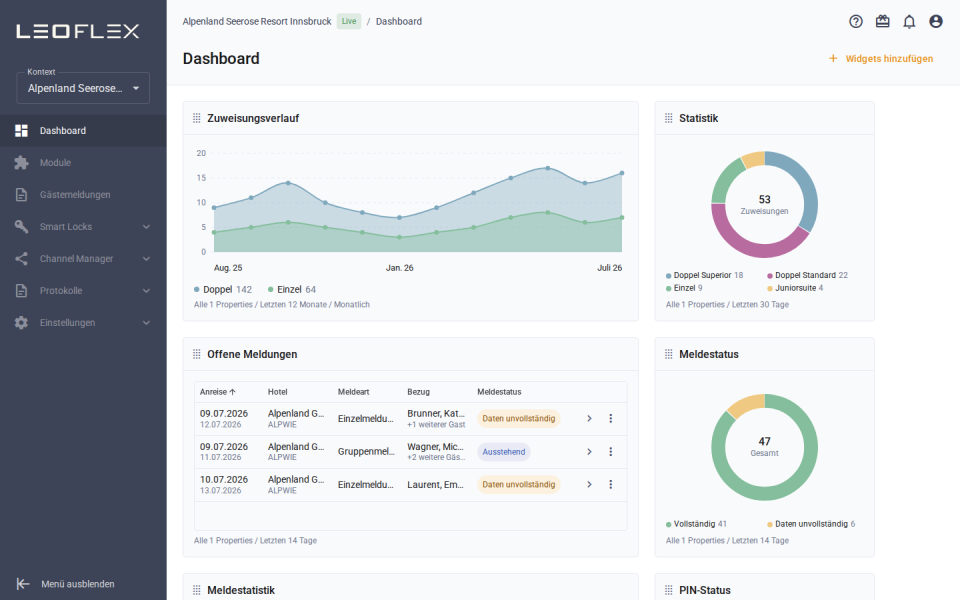This screenshot has width=960, height=600.
Task: Toggle Juniorsuite legend entry
Action: 795,288
